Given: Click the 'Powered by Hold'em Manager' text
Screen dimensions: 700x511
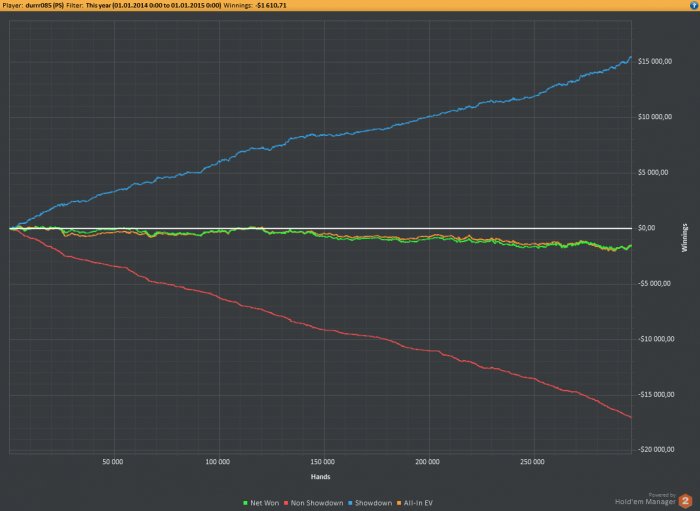Looking at the screenshot, I should [x=646, y=499].
